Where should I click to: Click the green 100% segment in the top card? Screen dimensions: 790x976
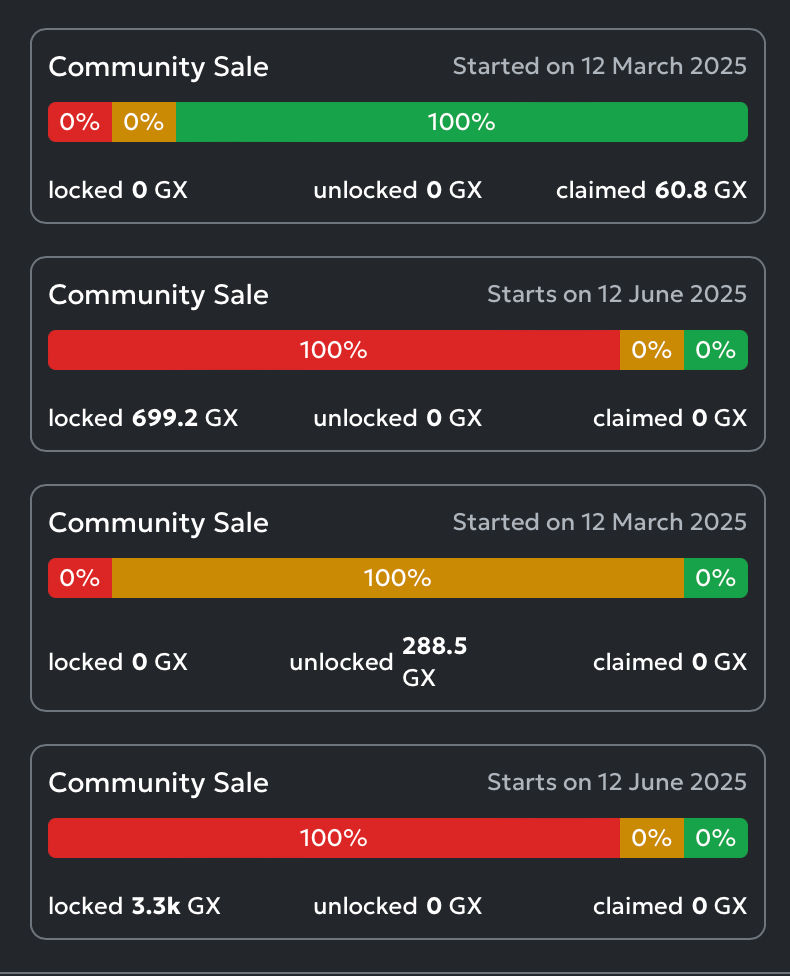pyautogui.click(x=461, y=122)
